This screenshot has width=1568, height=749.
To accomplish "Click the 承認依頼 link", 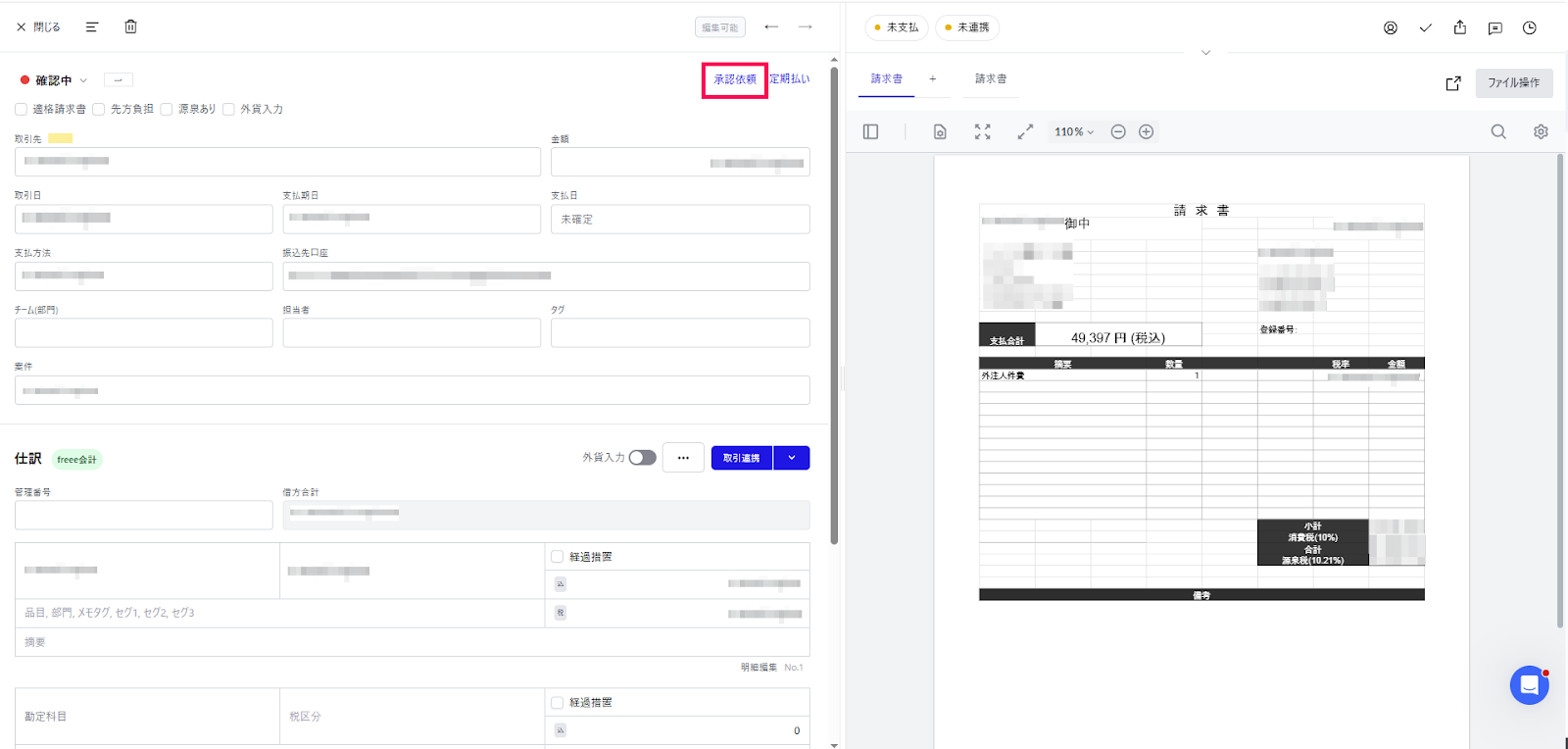I will click(x=735, y=79).
